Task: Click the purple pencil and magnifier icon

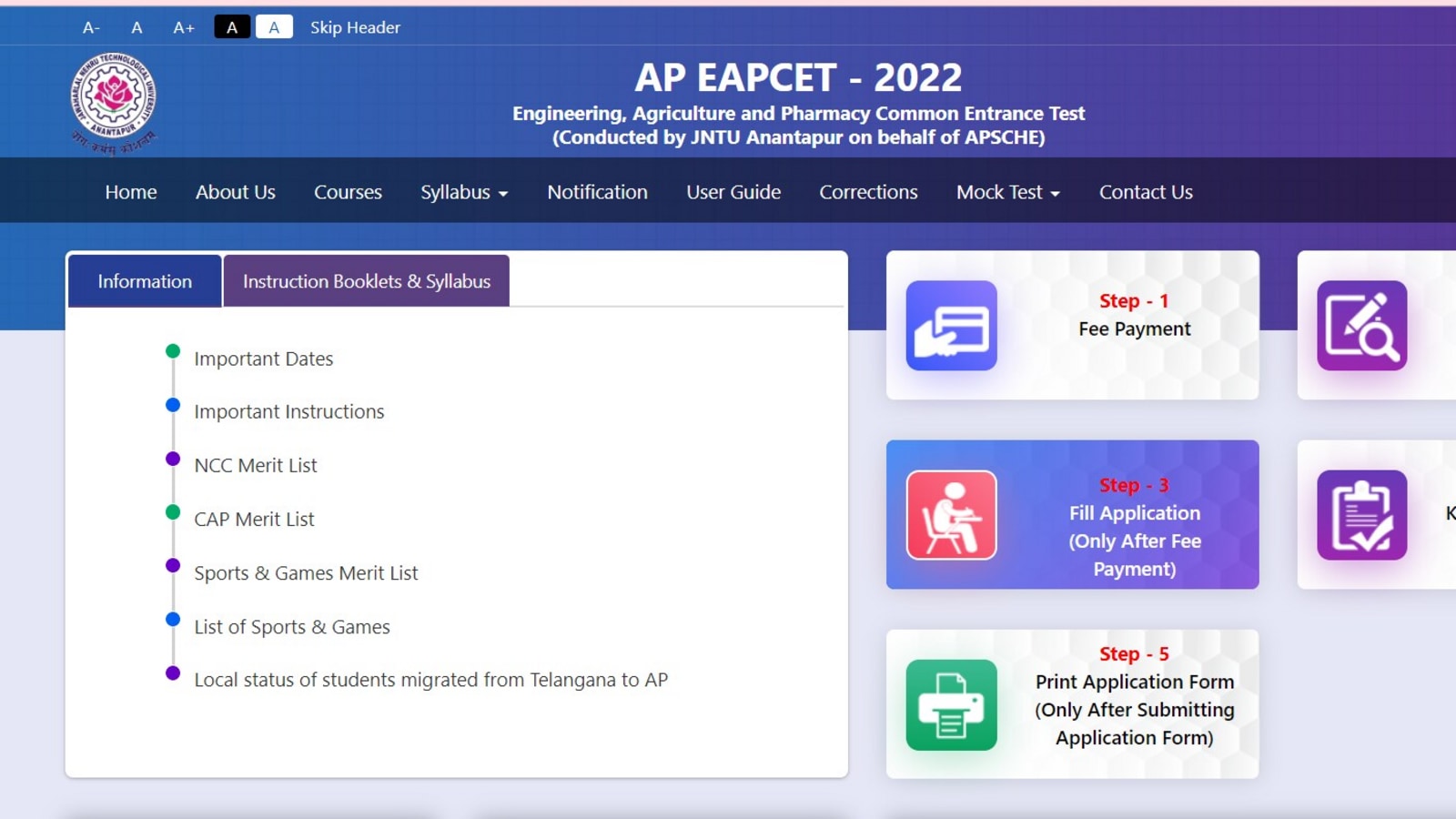Action: click(x=1362, y=326)
